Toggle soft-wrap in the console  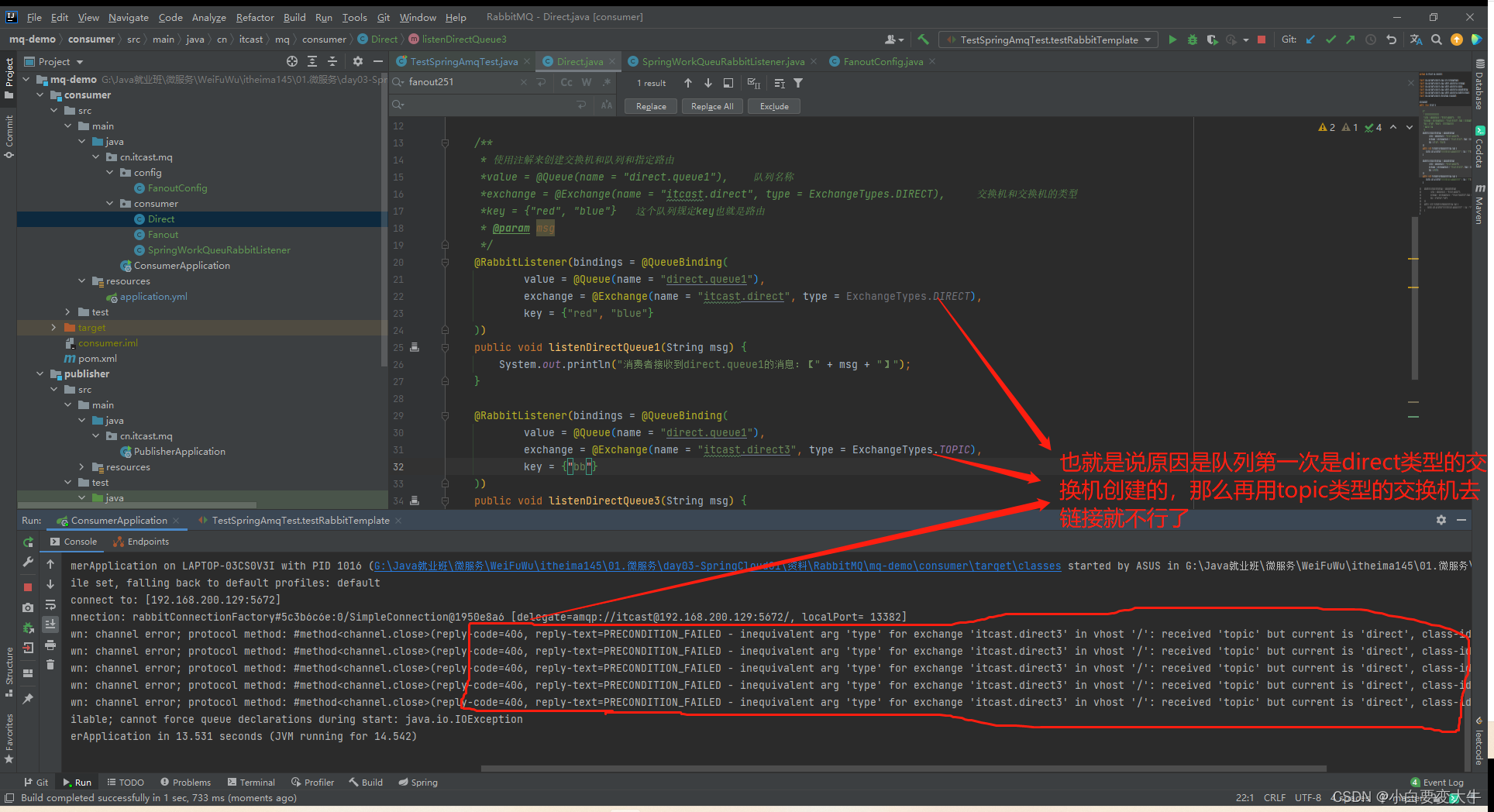(x=50, y=604)
